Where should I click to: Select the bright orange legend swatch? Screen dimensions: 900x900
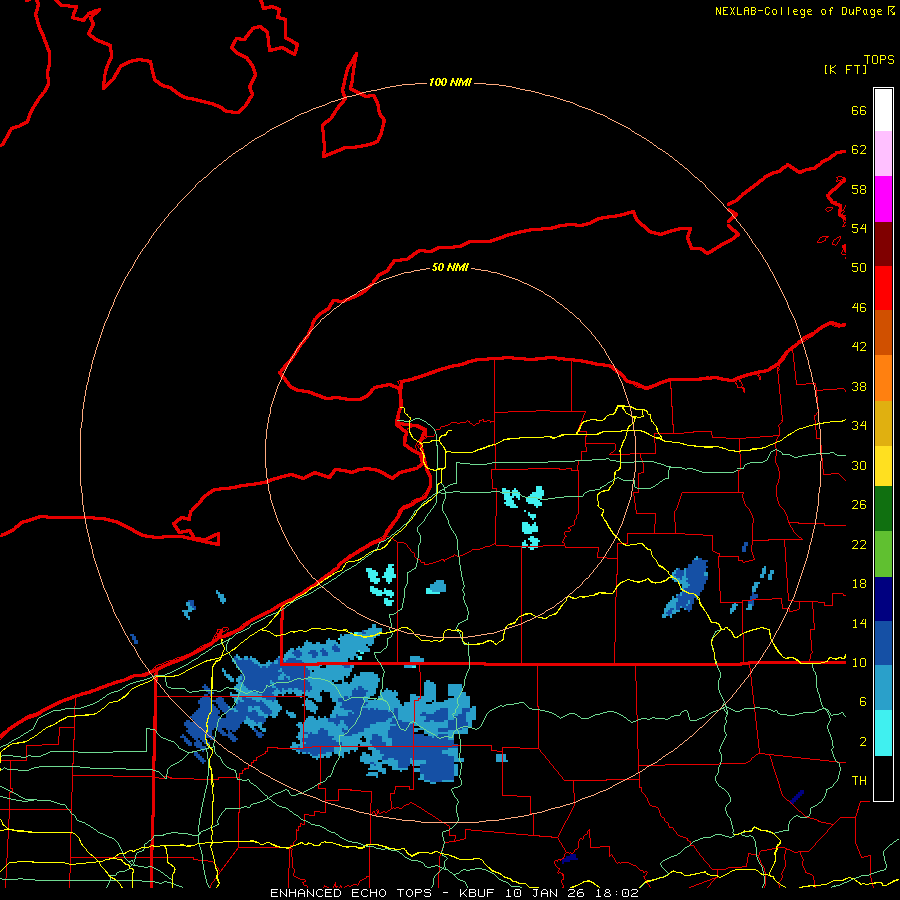click(883, 378)
